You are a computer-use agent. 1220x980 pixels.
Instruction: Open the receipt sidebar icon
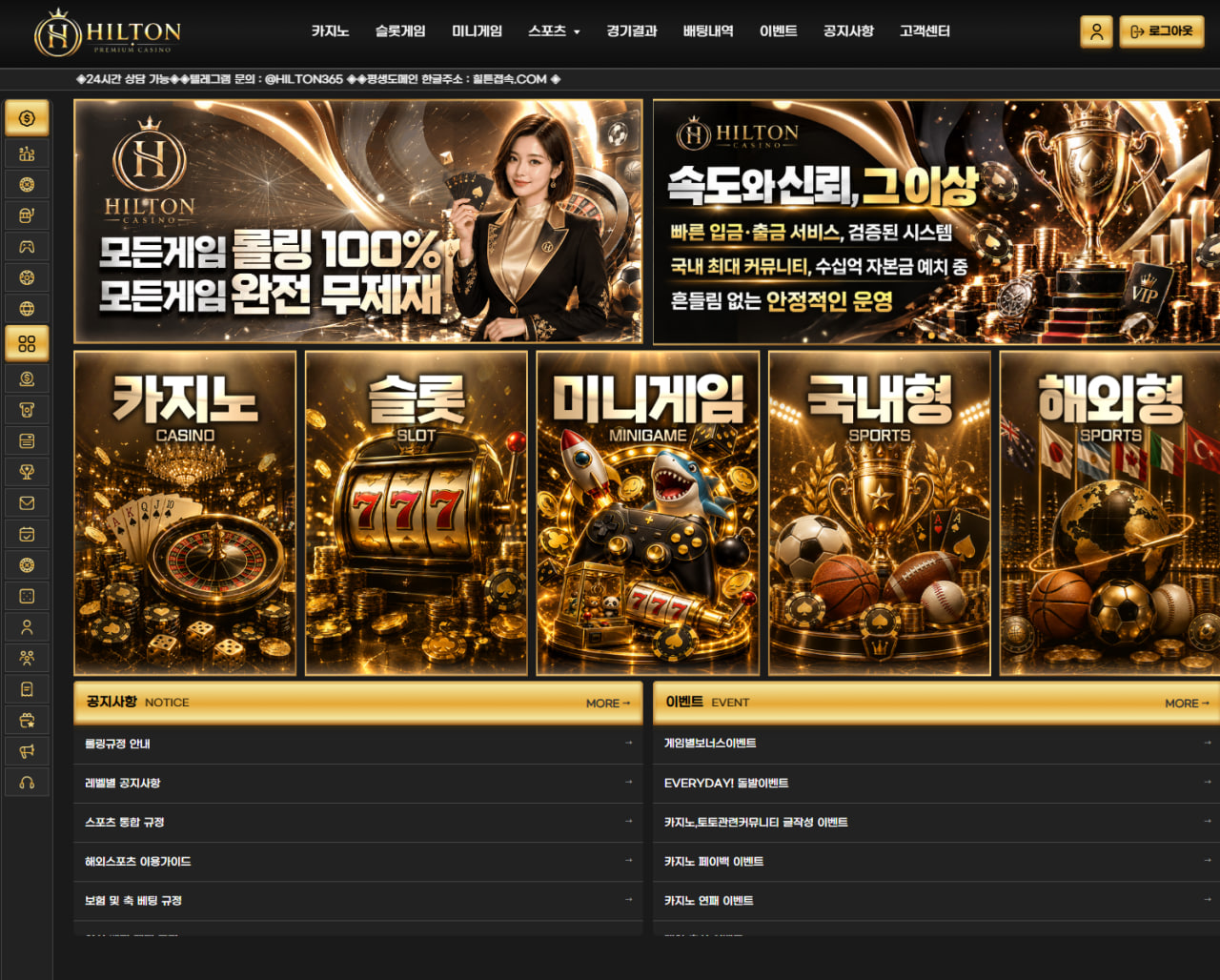click(x=27, y=689)
